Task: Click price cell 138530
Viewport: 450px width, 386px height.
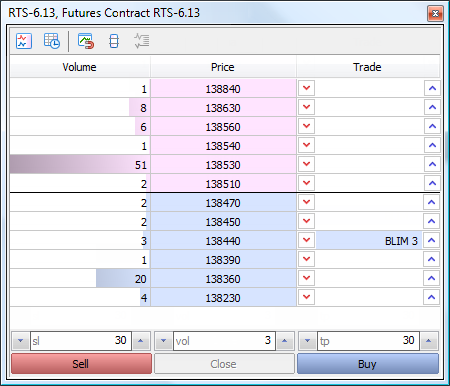Action: [223, 165]
